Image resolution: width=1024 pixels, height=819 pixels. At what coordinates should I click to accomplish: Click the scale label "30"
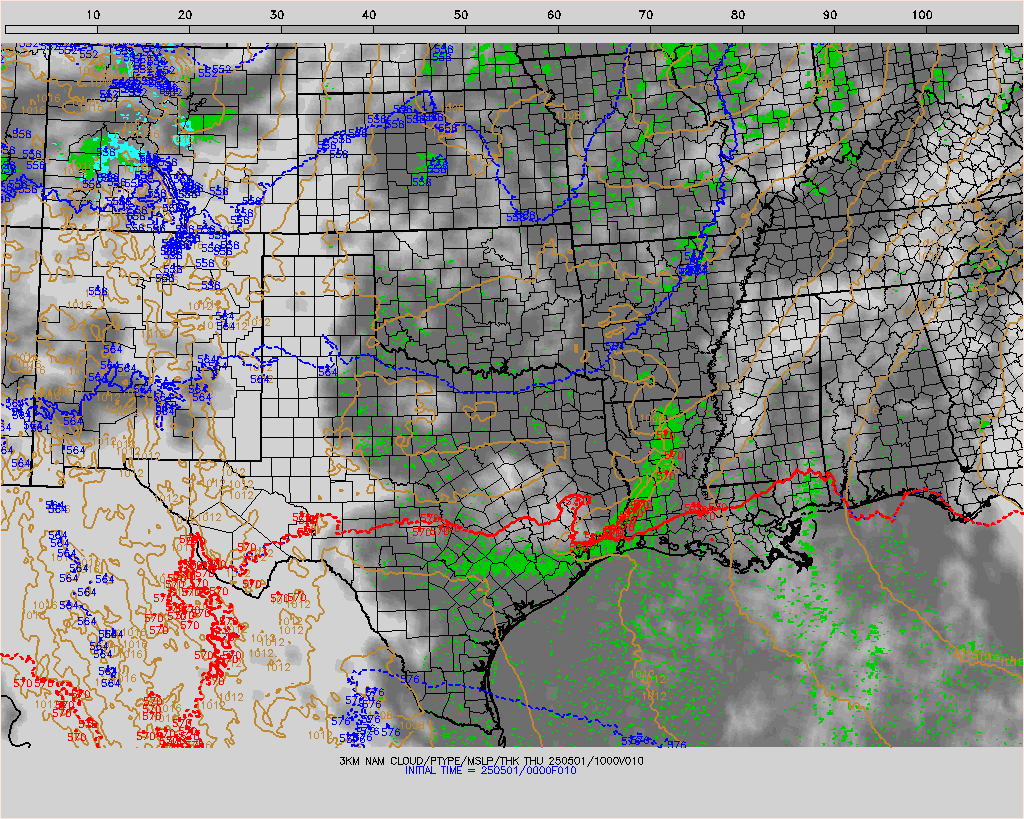click(x=278, y=14)
